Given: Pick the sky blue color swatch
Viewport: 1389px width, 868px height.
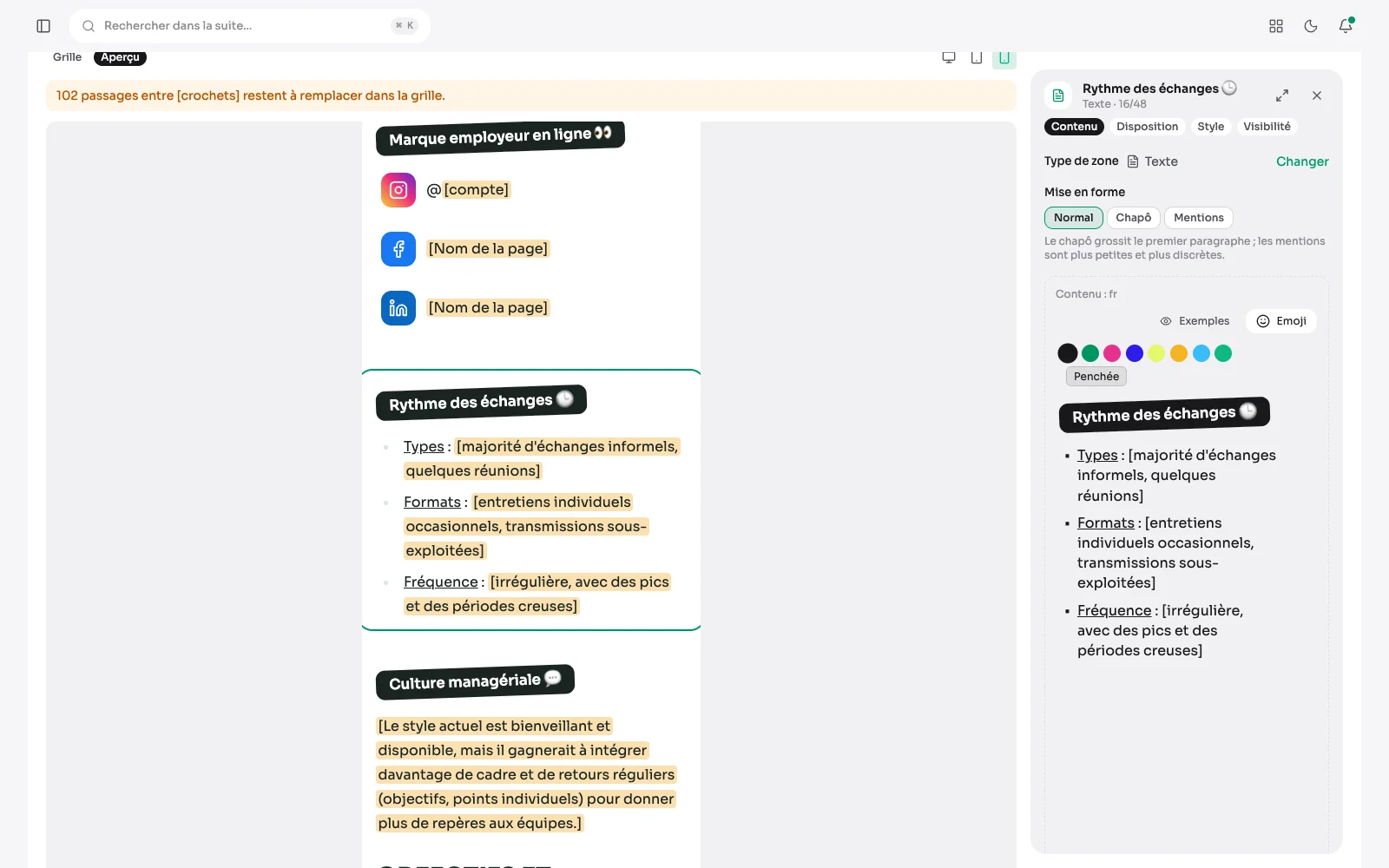Looking at the screenshot, I should pyautogui.click(x=1201, y=353).
